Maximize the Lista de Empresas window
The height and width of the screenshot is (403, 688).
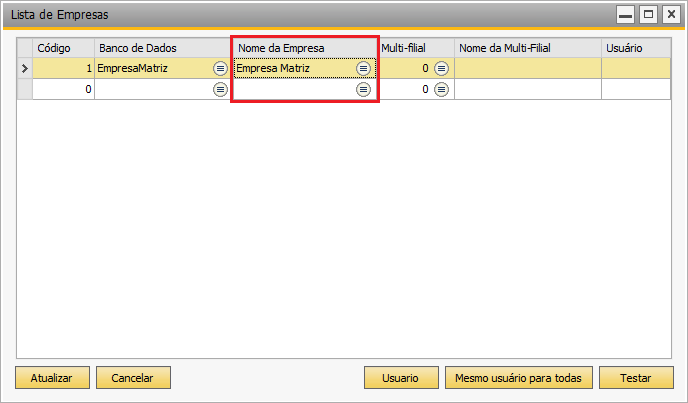(x=649, y=14)
